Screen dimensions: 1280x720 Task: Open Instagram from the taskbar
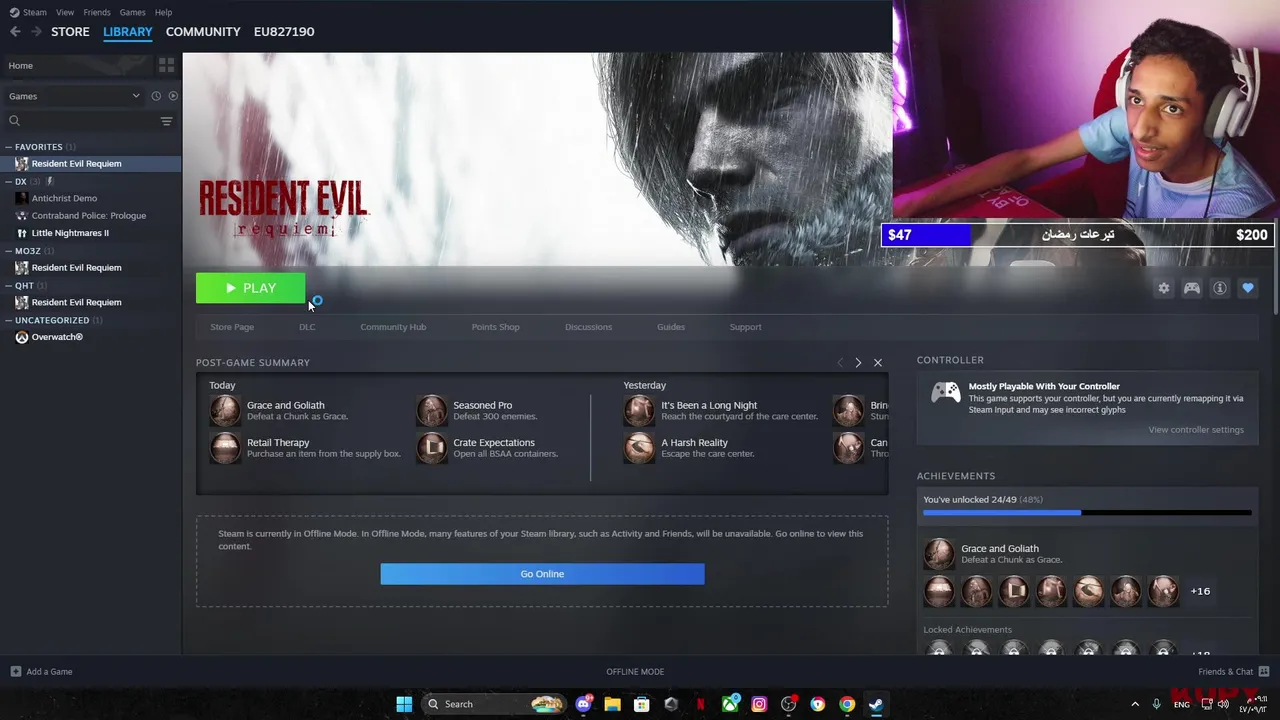point(759,704)
